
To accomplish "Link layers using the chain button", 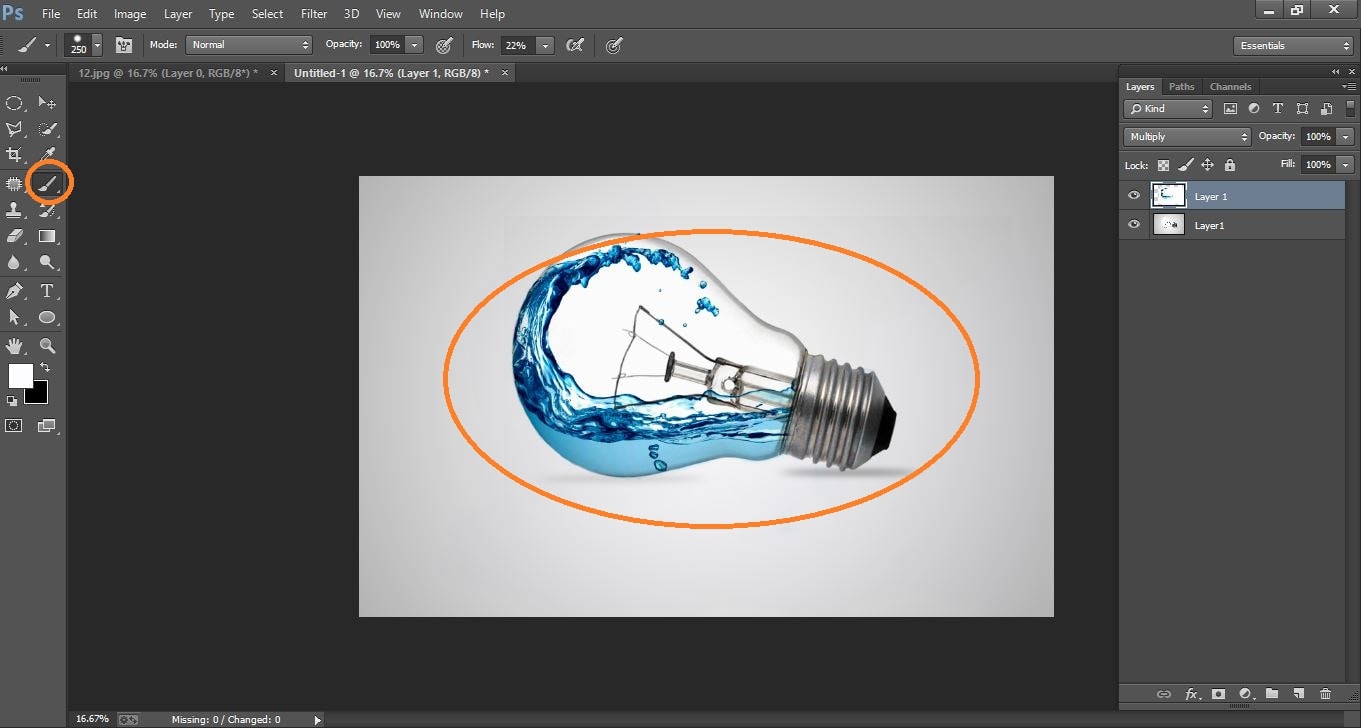I will 1163,693.
